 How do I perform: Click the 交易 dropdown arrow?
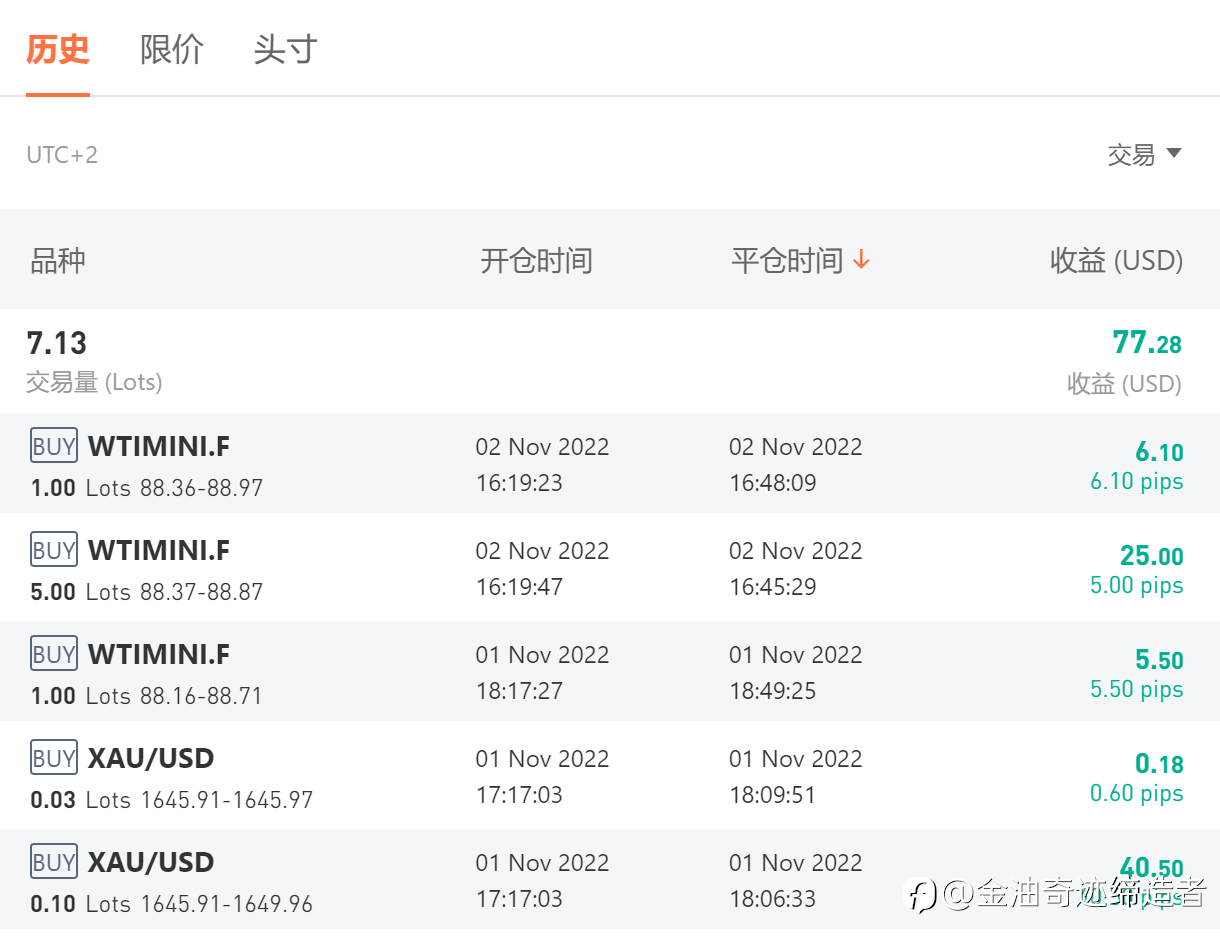[x=1174, y=153]
